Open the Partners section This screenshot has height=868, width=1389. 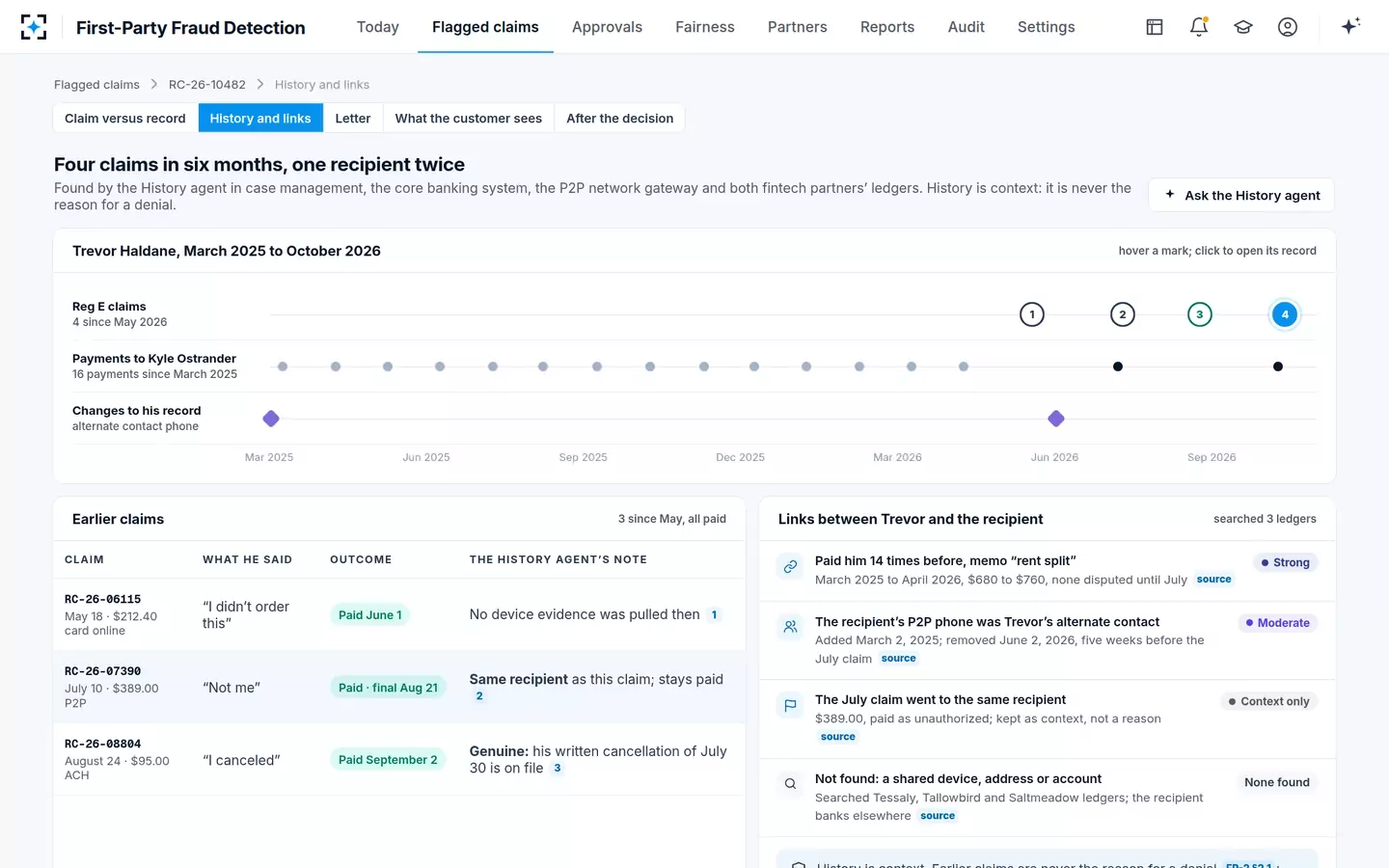(x=798, y=27)
